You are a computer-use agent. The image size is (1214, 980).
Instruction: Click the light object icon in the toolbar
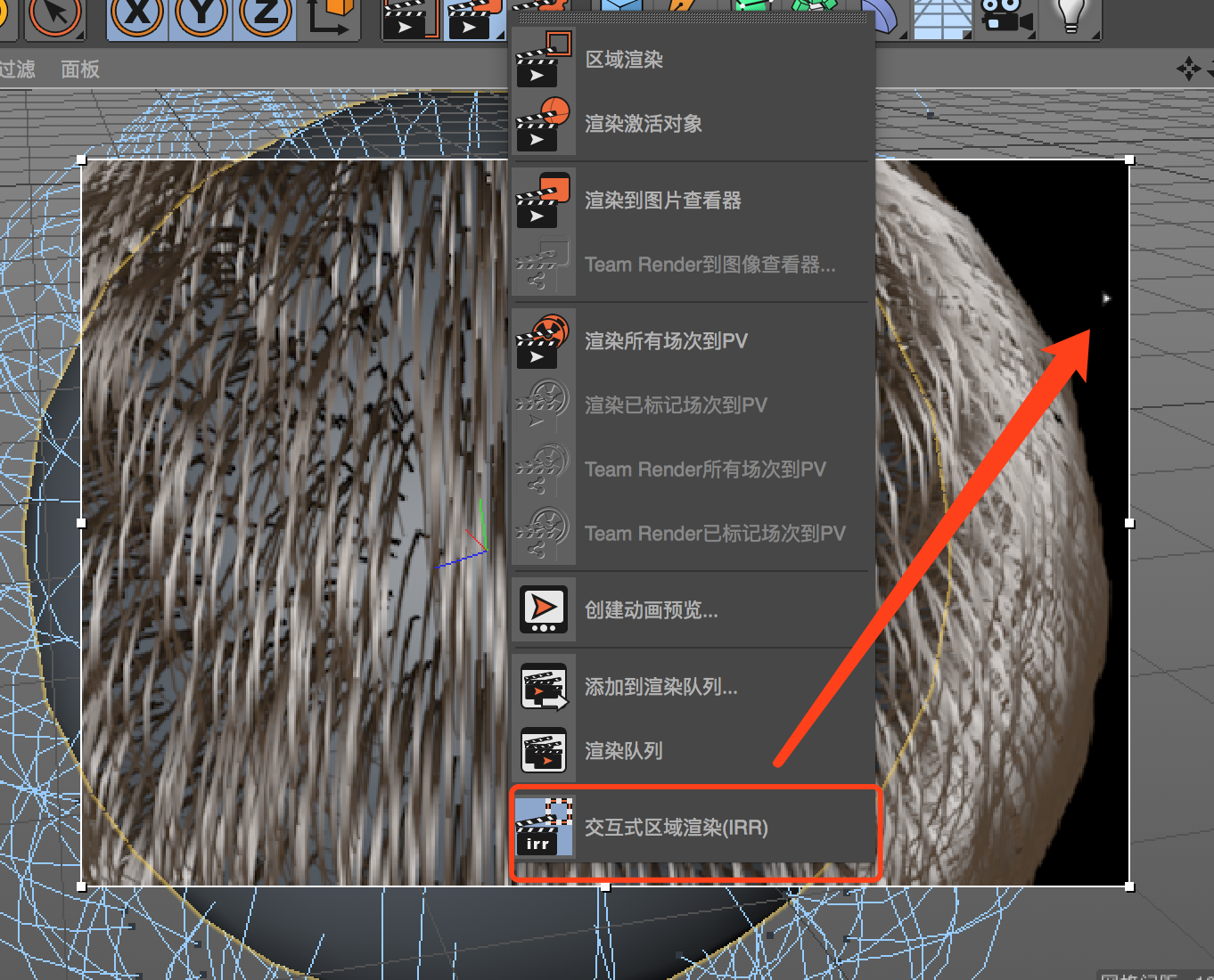[1070, 18]
